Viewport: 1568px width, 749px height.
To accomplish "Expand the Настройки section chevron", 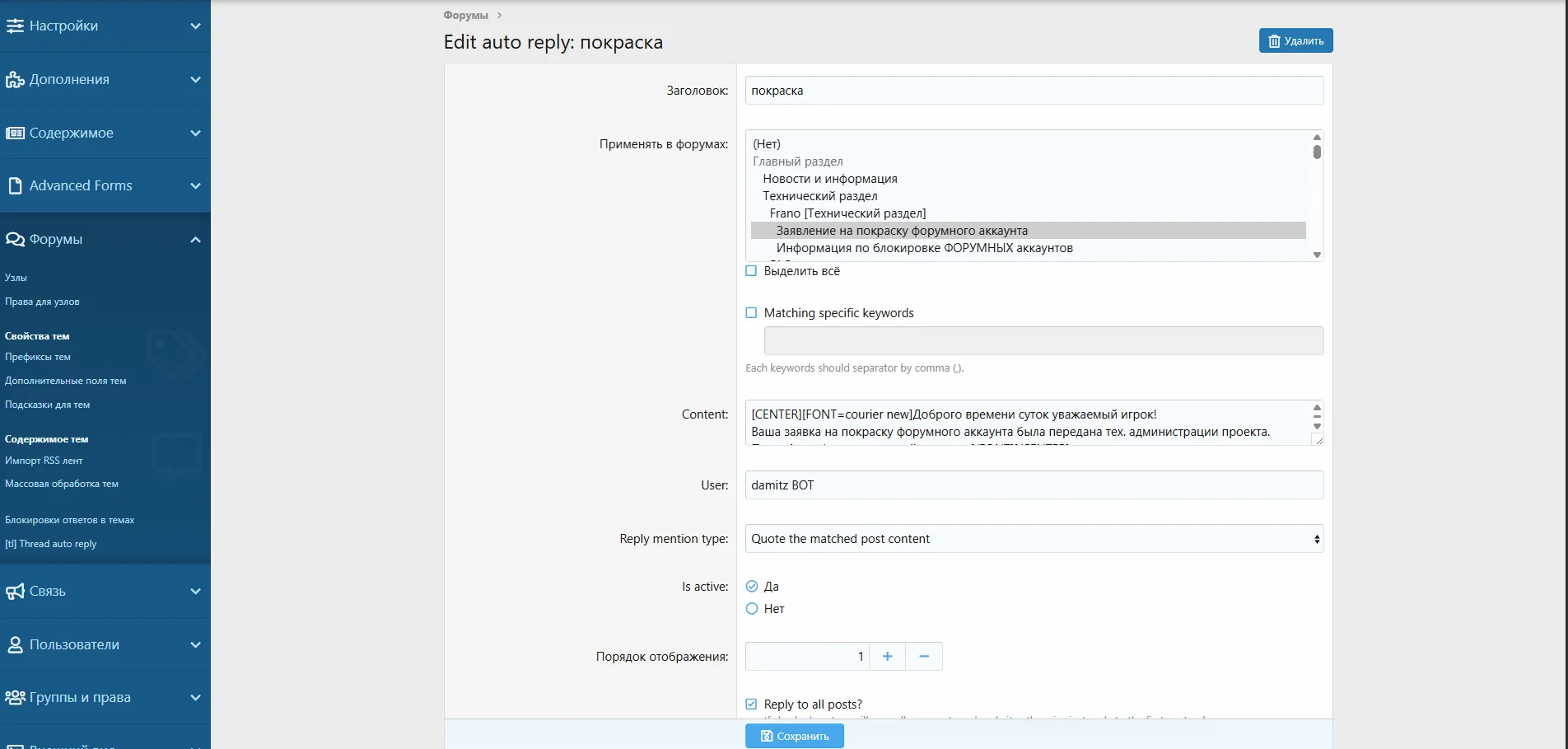I will point(195,26).
